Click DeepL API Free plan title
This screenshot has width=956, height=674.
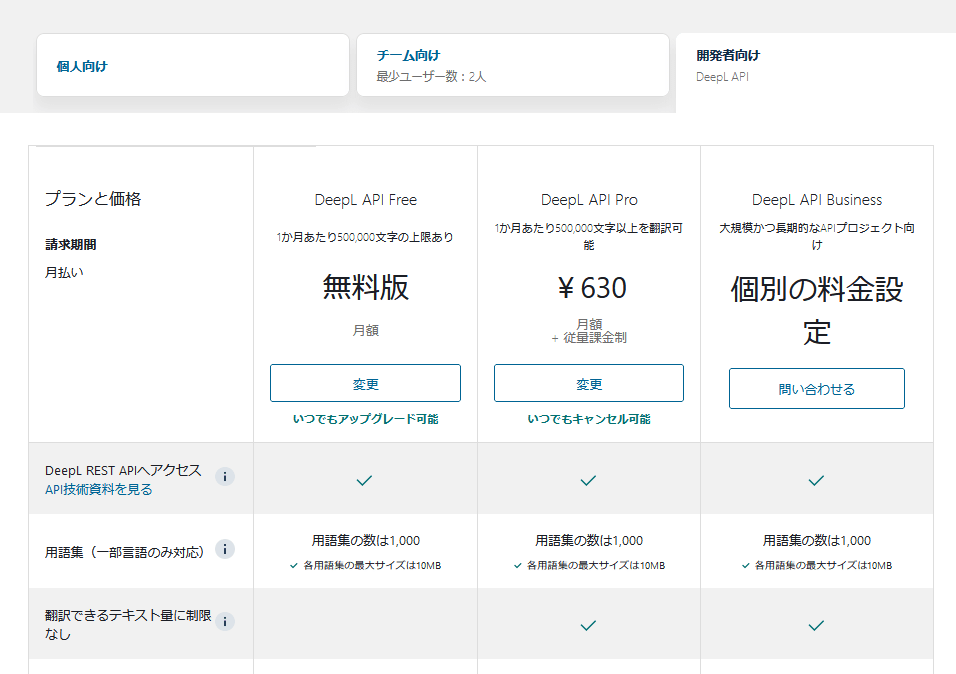(366, 200)
